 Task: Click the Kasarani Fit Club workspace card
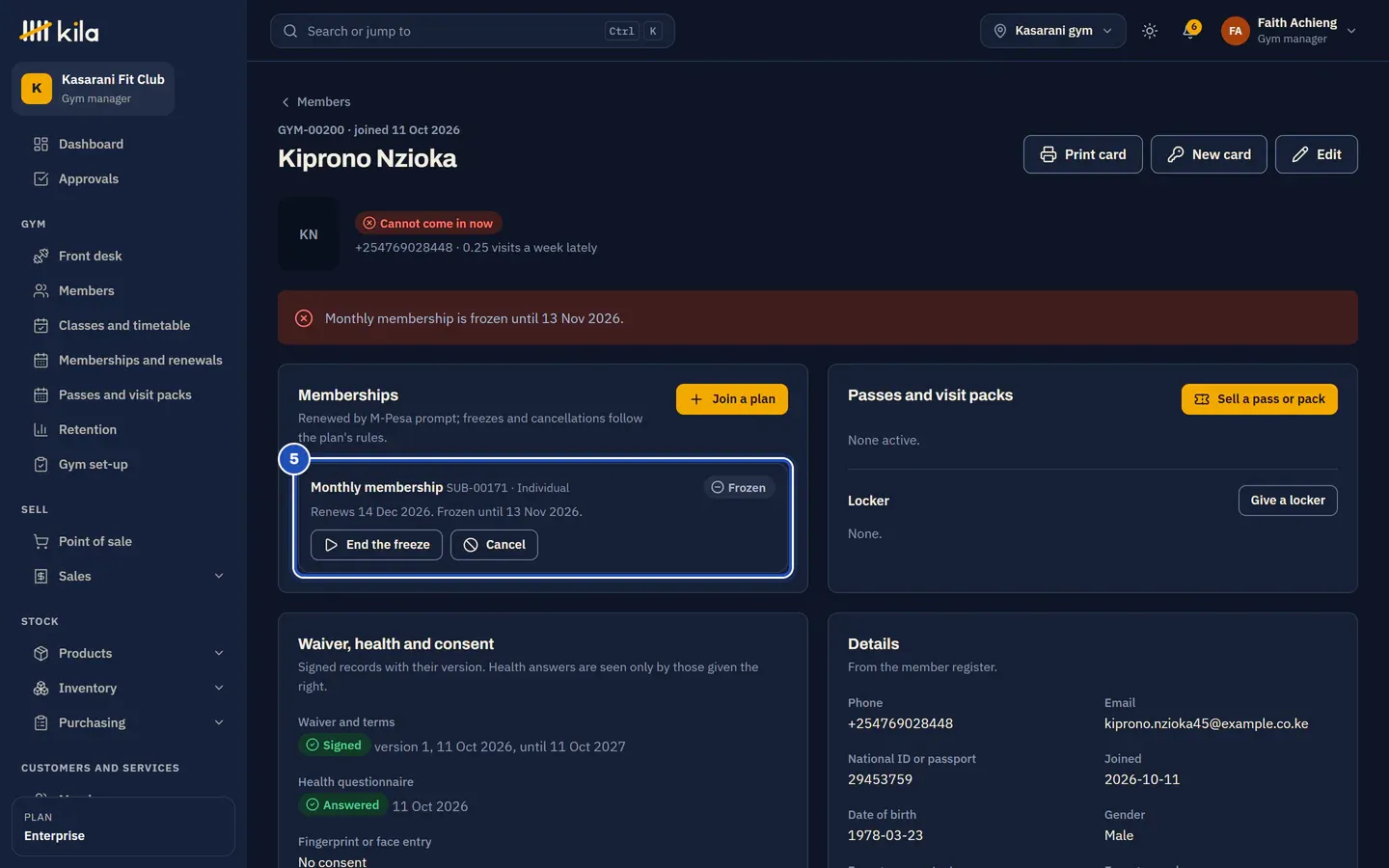click(x=93, y=89)
